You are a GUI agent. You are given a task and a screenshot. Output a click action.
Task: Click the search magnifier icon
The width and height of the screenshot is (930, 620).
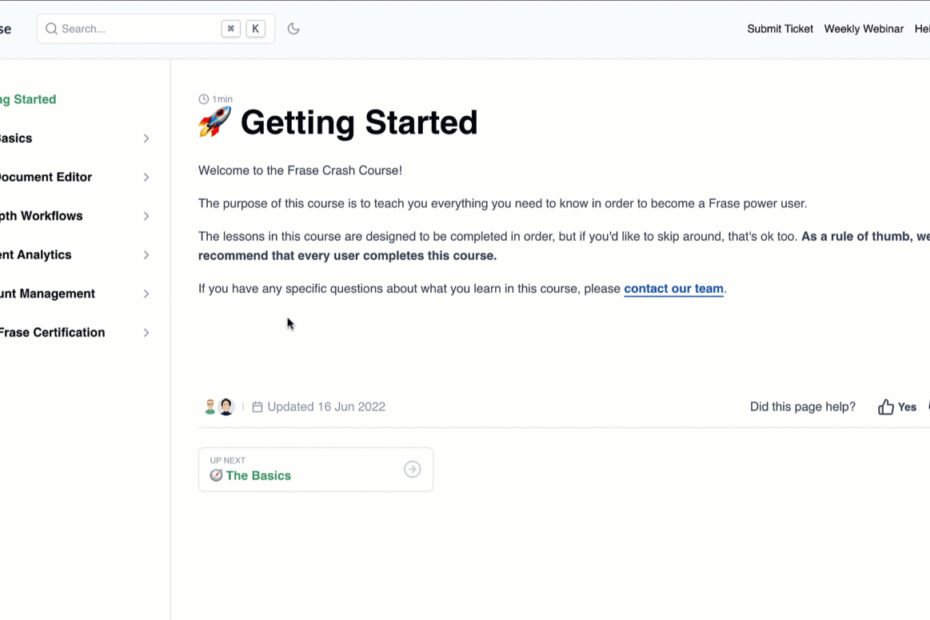[x=52, y=28]
